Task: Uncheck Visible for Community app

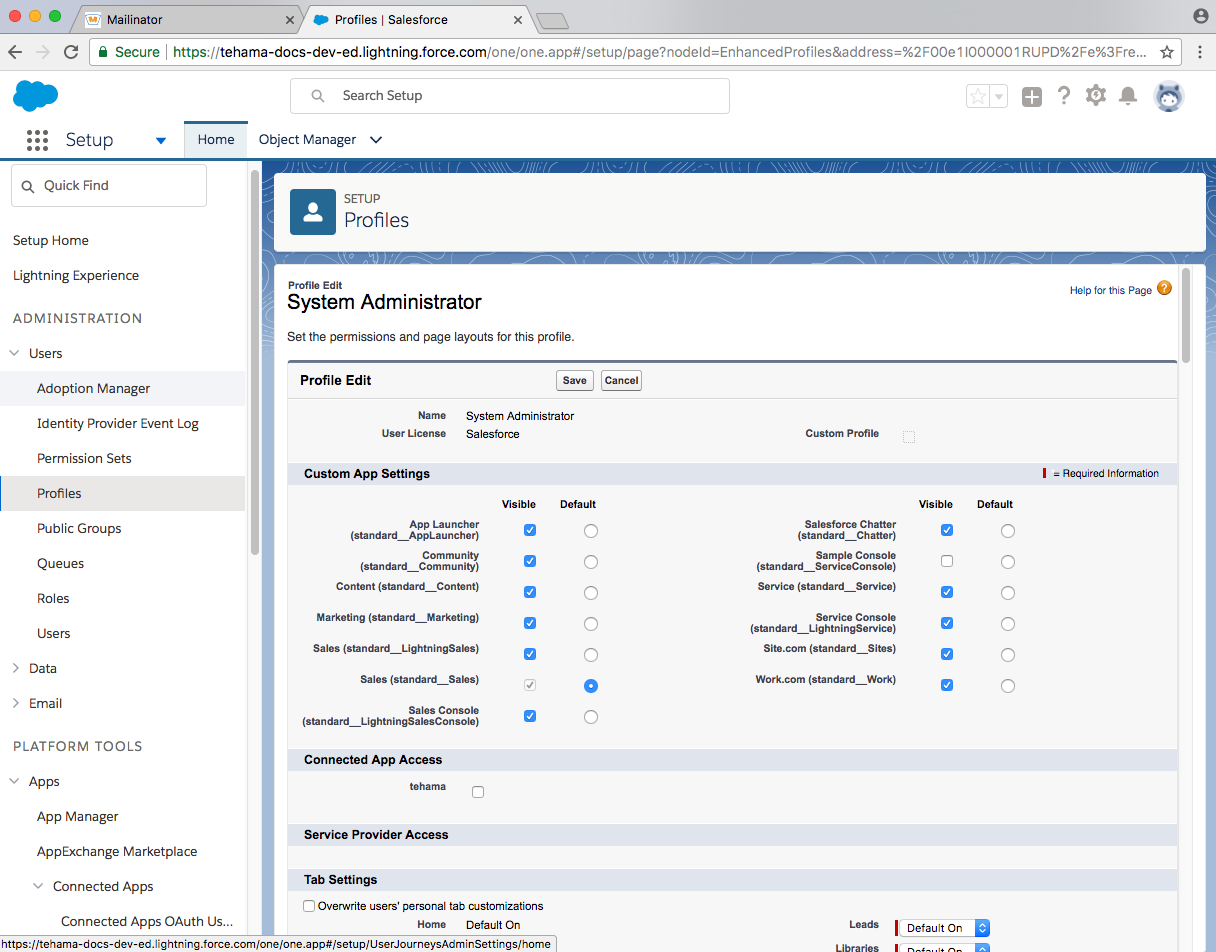Action: click(x=530, y=562)
